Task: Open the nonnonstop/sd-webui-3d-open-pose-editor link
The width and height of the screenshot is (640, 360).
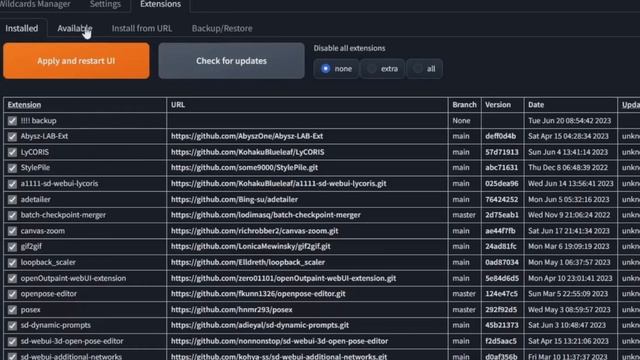Action: pos(279,341)
